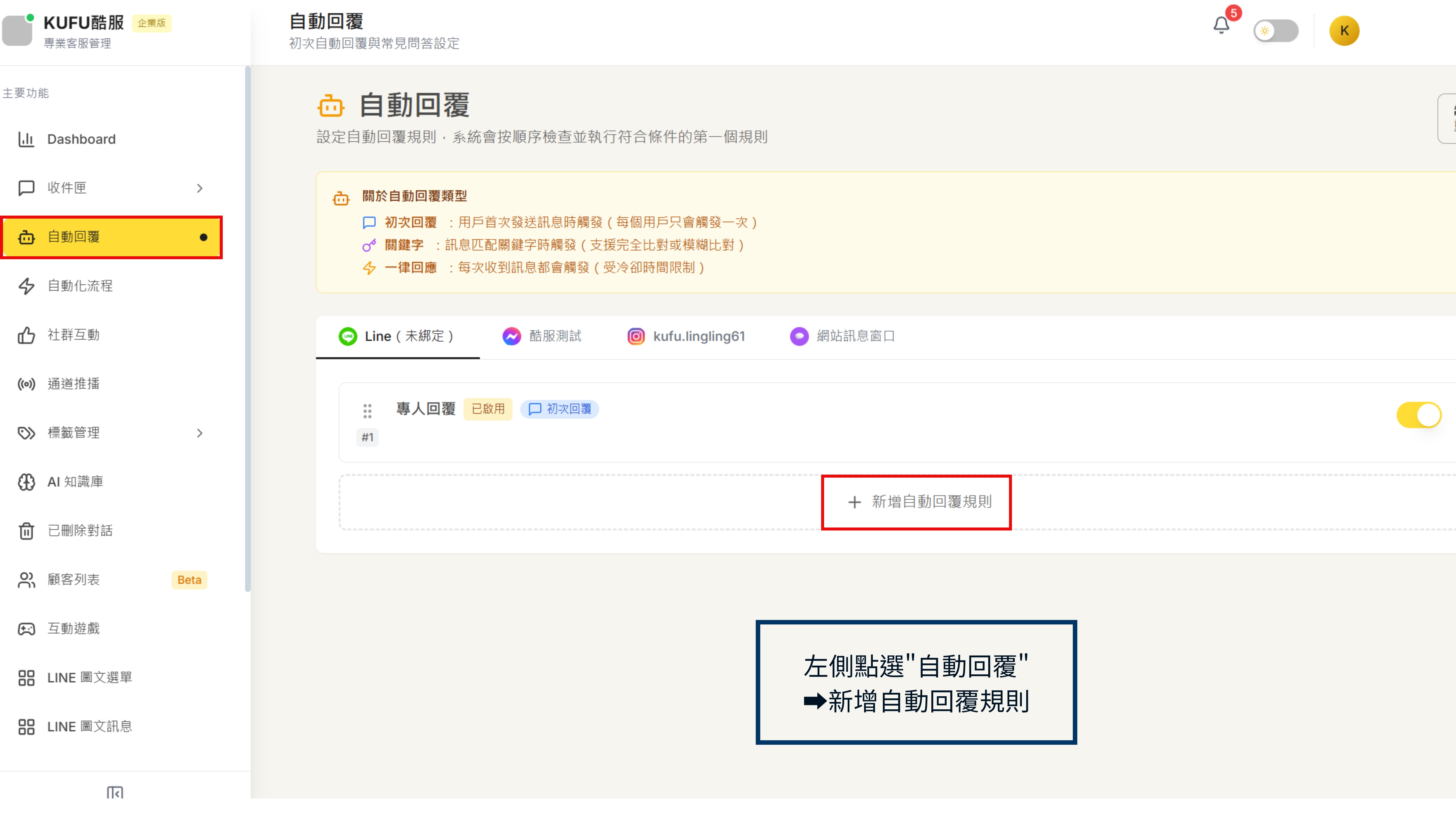The width and height of the screenshot is (1456, 819).
Task: Open AI 知識庫 brain icon item
Action: (26, 482)
